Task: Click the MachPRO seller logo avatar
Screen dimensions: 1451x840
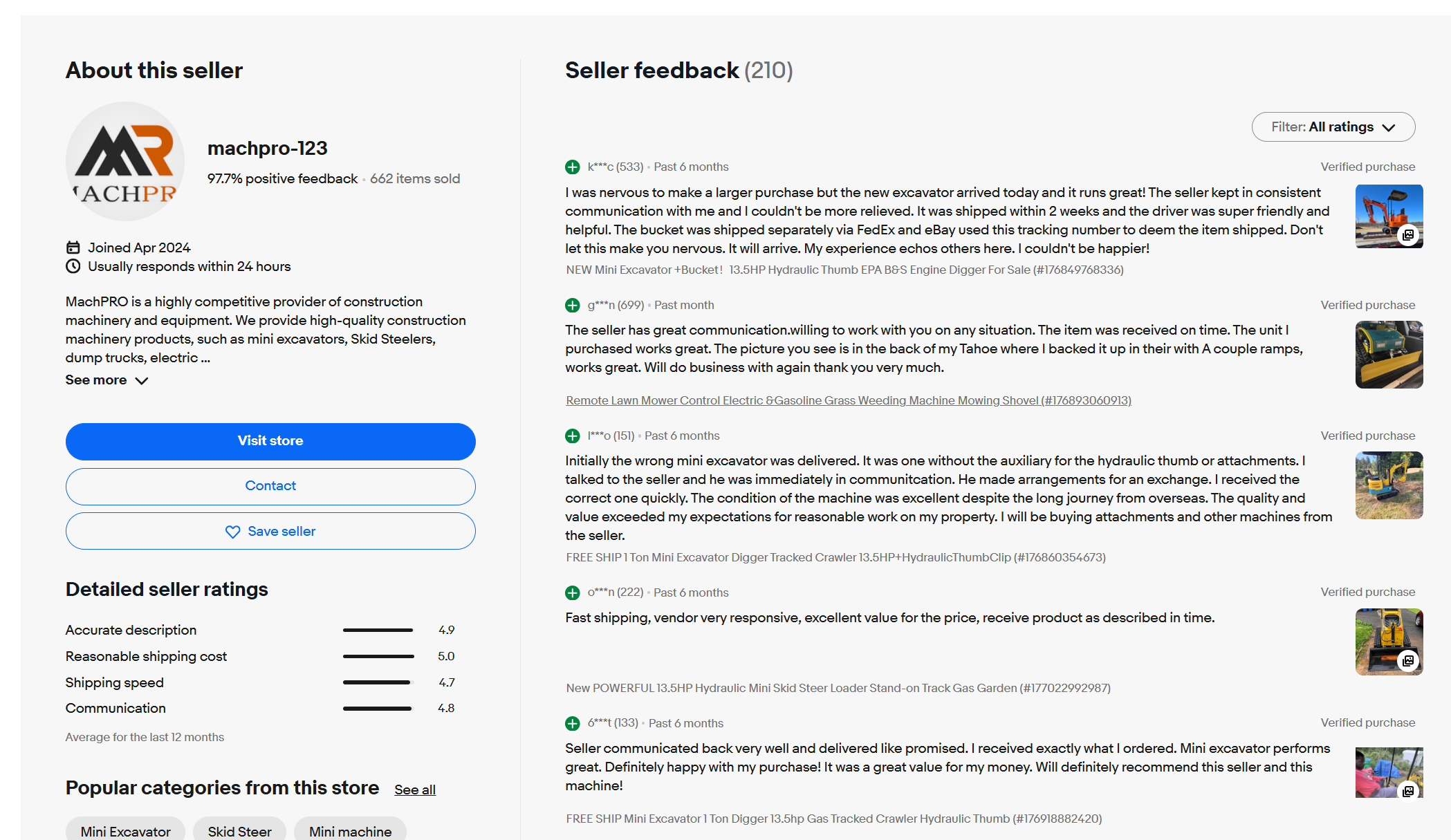Action: click(125, 161)
